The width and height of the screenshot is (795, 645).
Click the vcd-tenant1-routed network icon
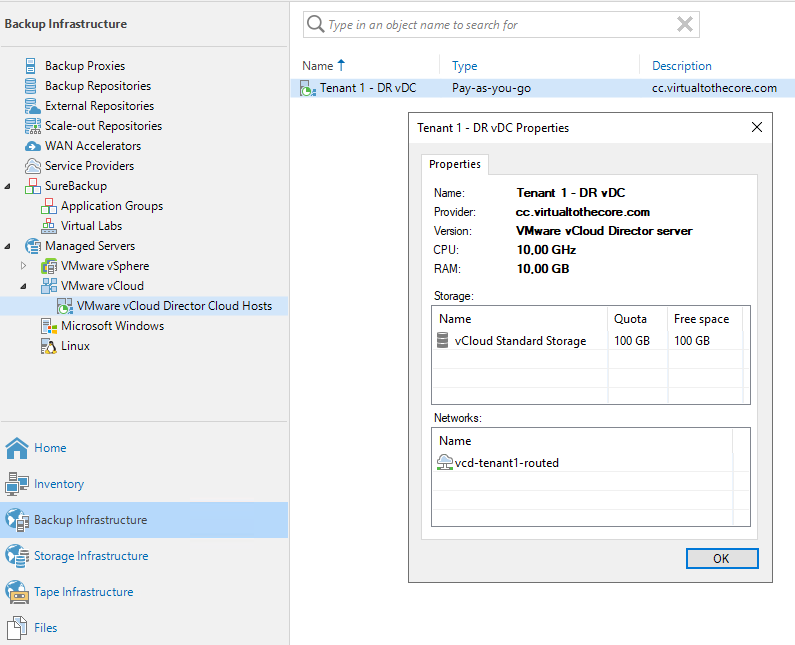tap(445, 462)
